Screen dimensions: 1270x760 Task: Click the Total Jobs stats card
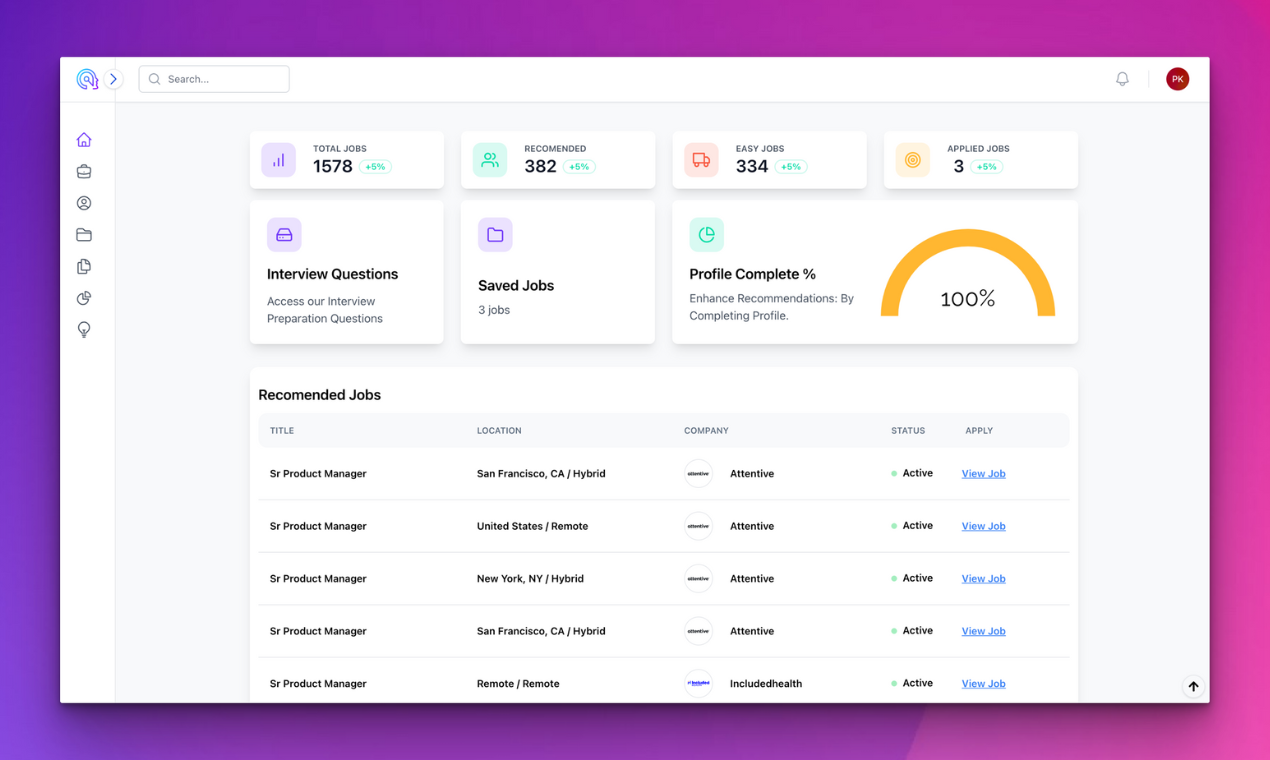(347, 160)
